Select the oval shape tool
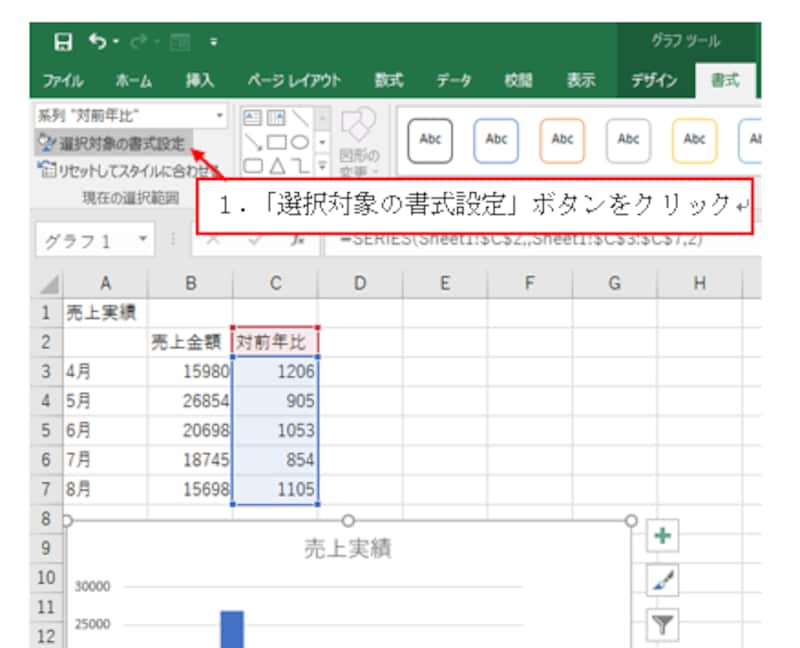The image size is (800, 648). click(301, 142)
